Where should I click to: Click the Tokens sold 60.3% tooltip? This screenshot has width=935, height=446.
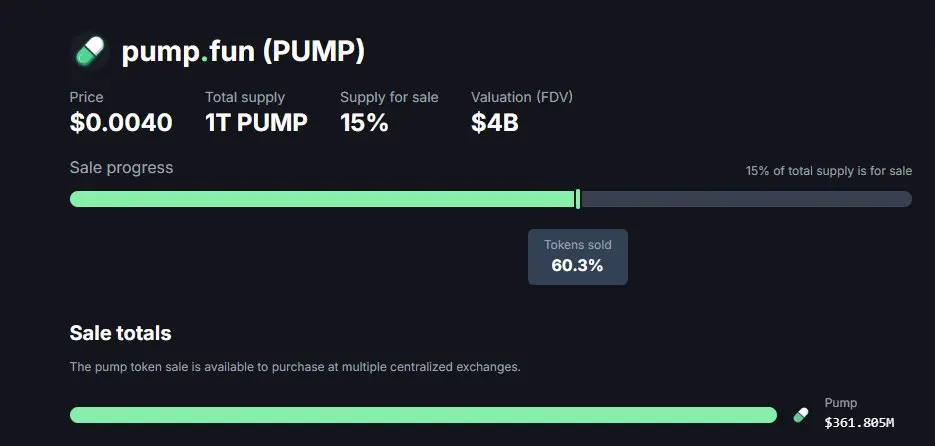point(578,257)
